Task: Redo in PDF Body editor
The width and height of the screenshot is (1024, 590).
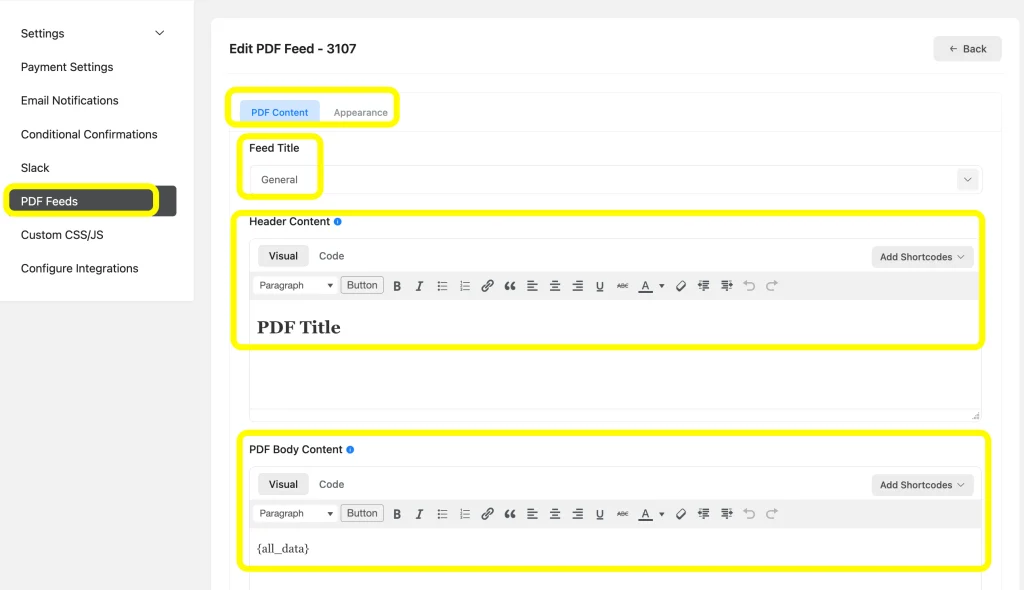Action: pyautogui.click(x=771, y=514)
